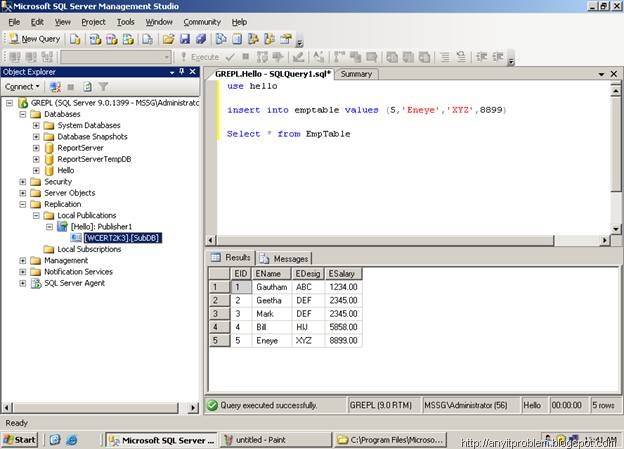Screen dimensions: 624x449
Task: Click the editor vertical scroll down arrow
Action: (616, 229)
